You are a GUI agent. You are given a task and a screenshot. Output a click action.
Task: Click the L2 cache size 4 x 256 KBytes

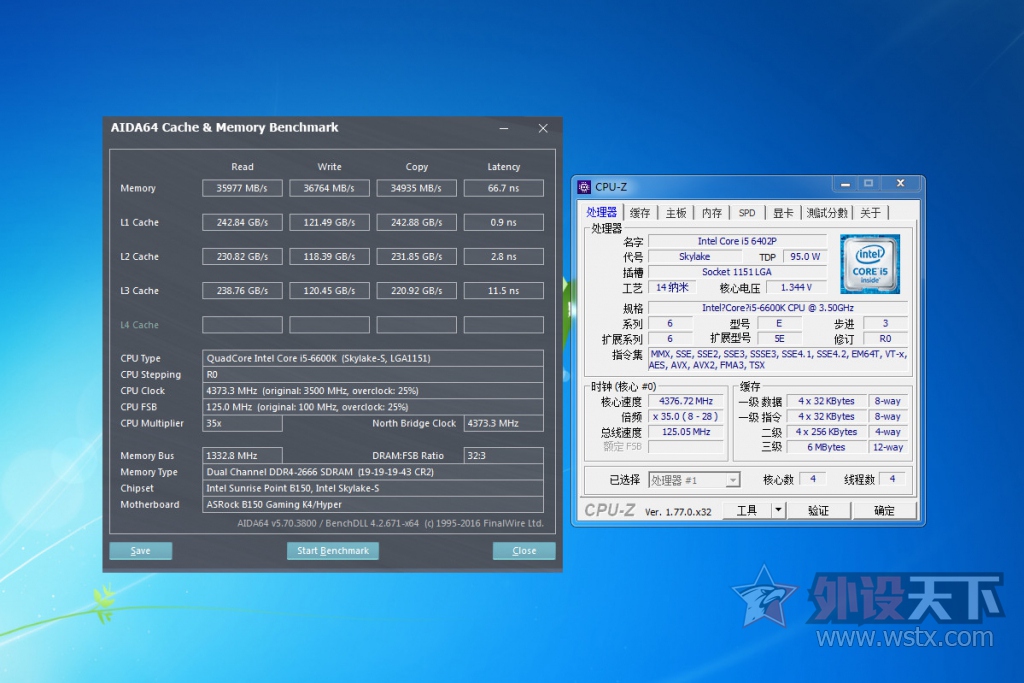[826, 432]
